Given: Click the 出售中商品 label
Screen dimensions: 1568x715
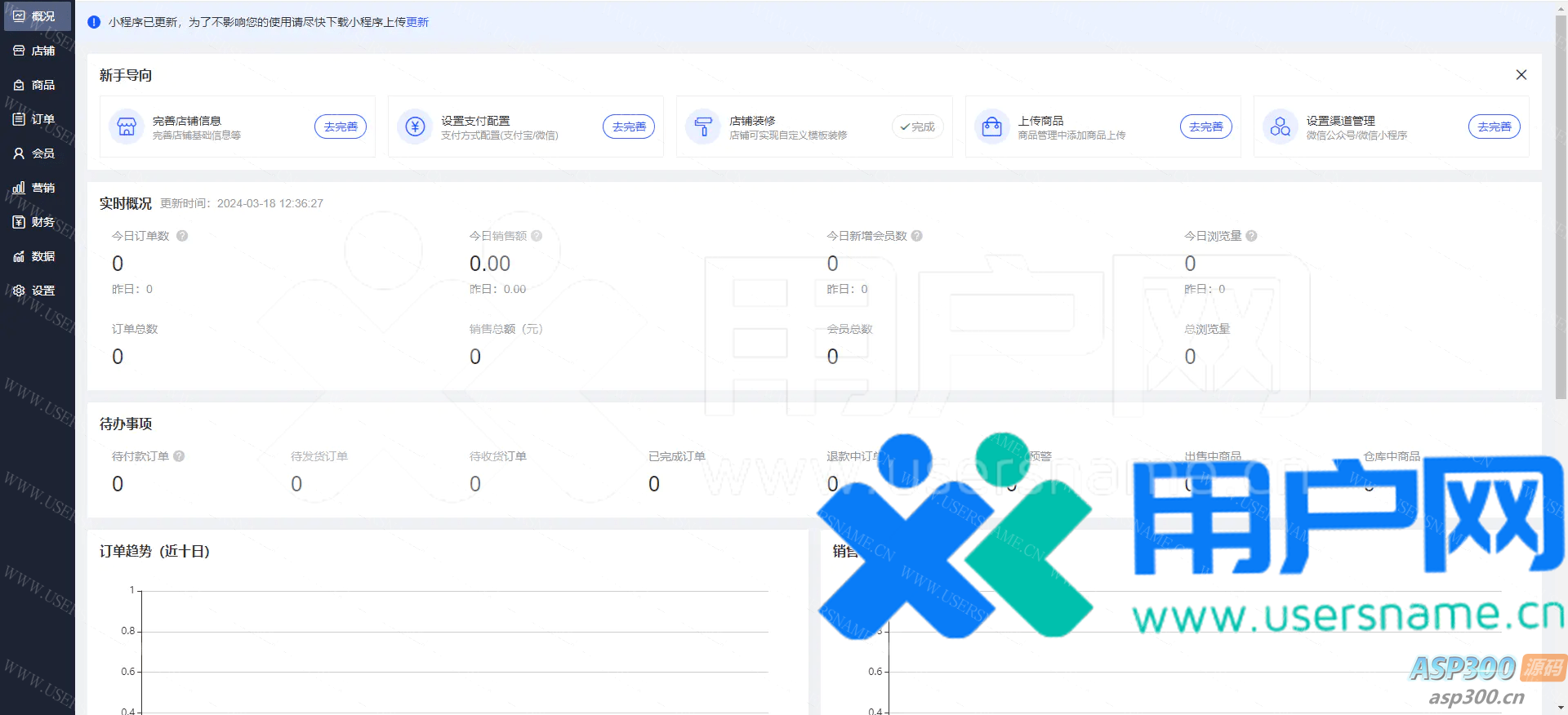Looking at the screenshot, I should click(x=1214, y=456).
